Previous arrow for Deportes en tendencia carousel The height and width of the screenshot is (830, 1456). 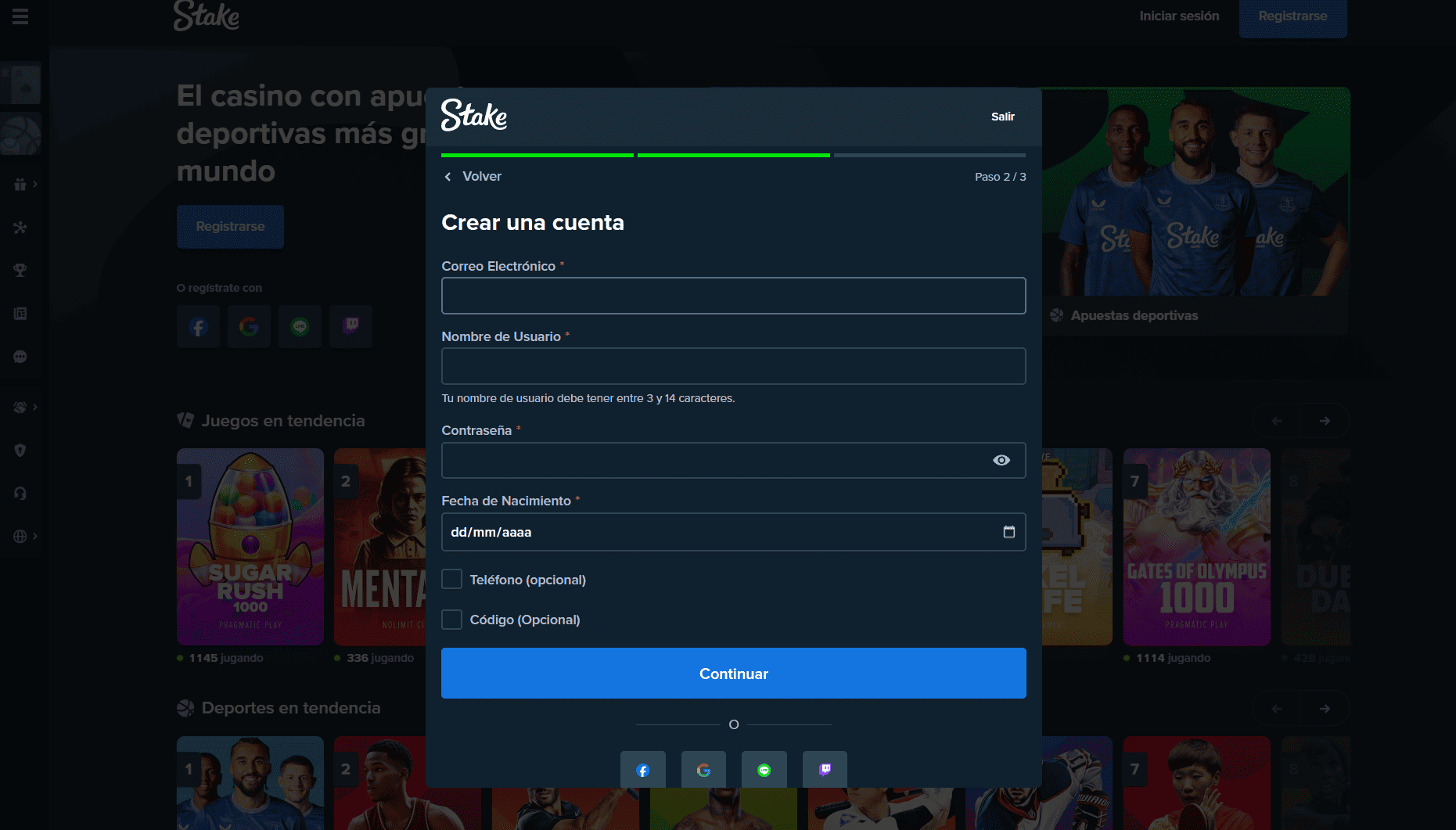pos(1277,709)
